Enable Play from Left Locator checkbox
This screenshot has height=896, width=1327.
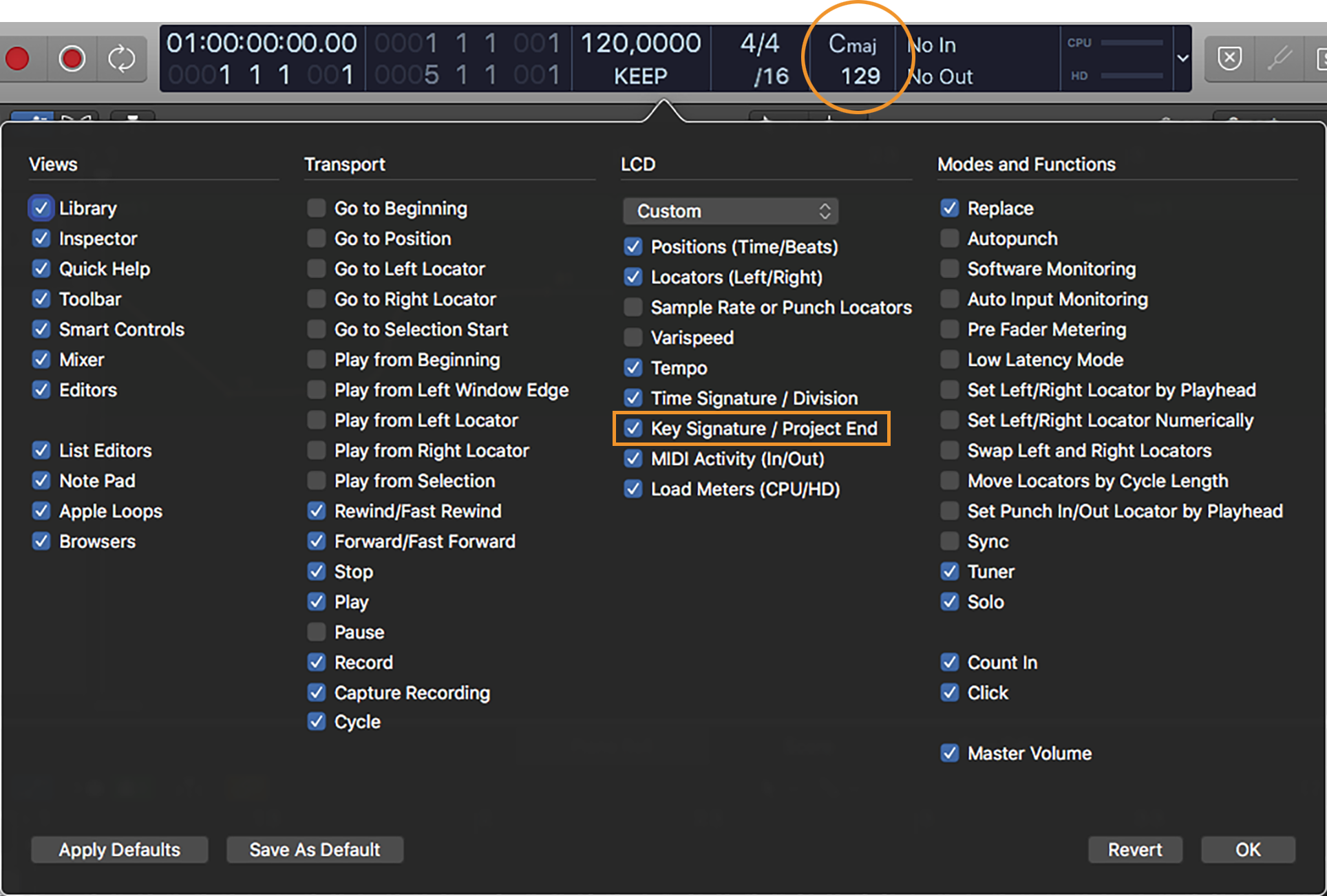pos(317,420)
